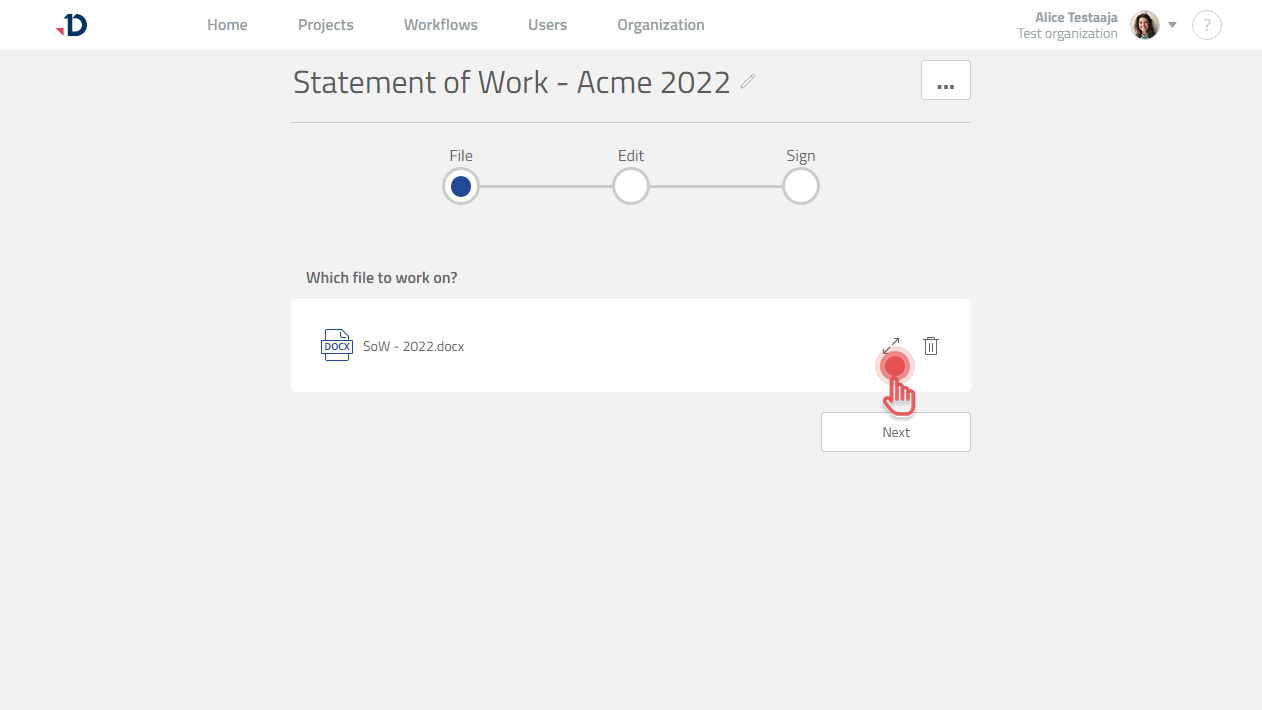This screenshot has height=710, width=1262.
Task: Open the expand preview icon for the file
Action: [892, 345]
